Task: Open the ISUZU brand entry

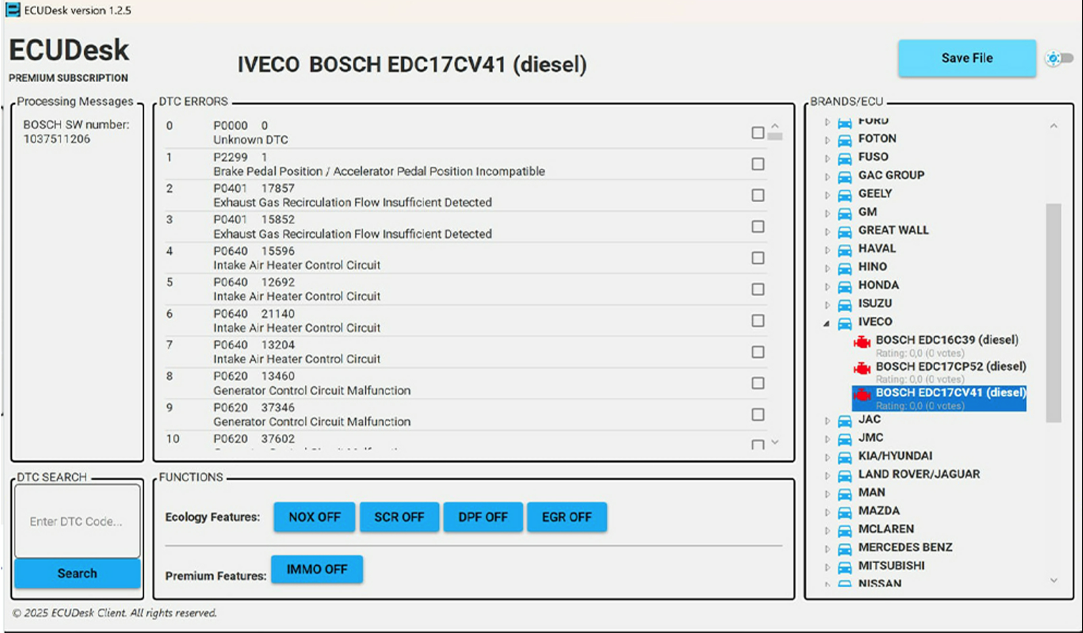Action: [875, 303]
